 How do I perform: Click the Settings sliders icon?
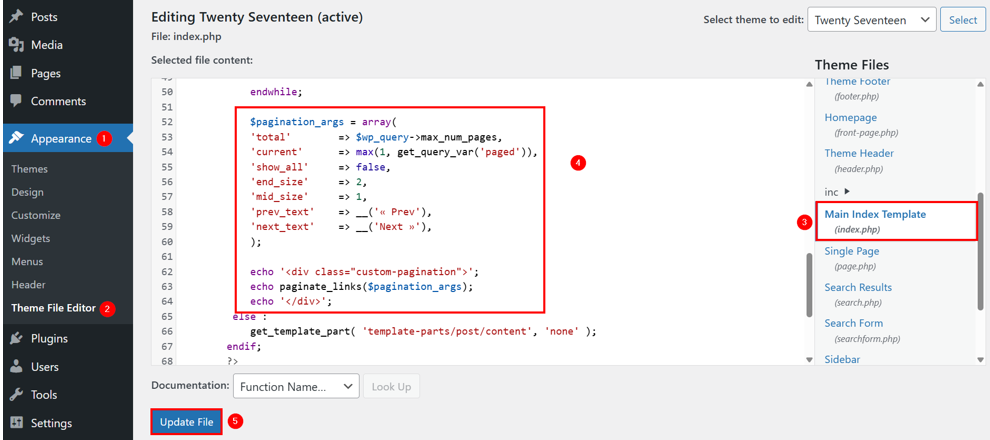(x=17, y=423)
